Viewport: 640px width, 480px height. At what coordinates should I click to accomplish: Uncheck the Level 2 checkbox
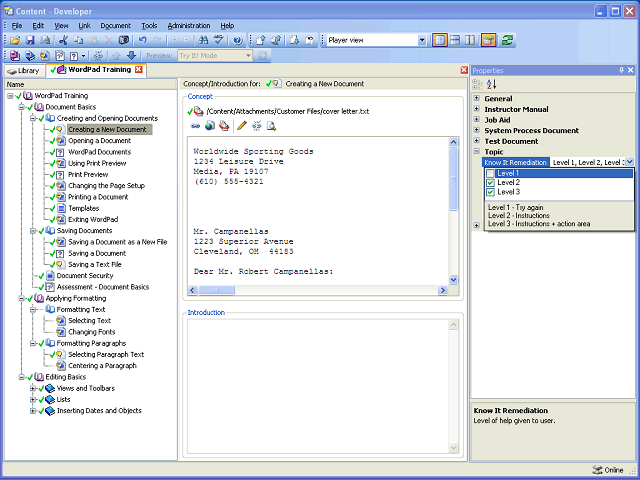(x=490, y=183)
